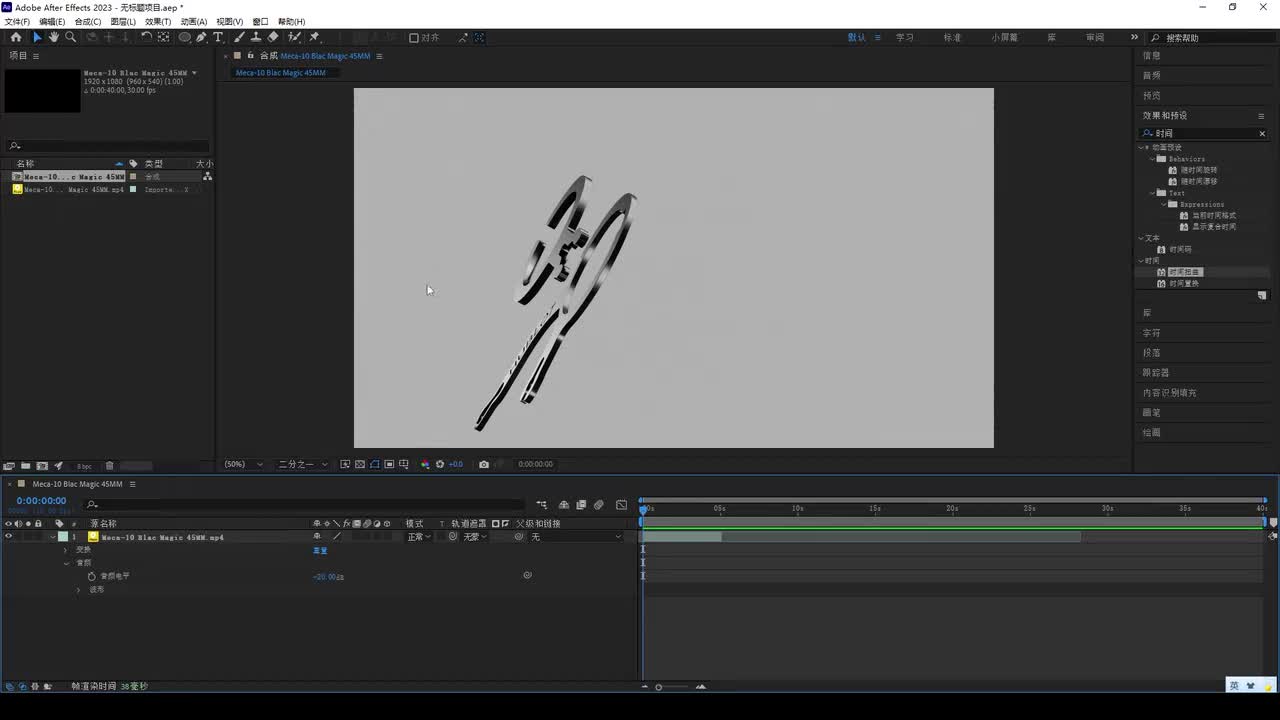Open the 编辑(E) menu
1280x720 pixels.
(x=52, y=21)
